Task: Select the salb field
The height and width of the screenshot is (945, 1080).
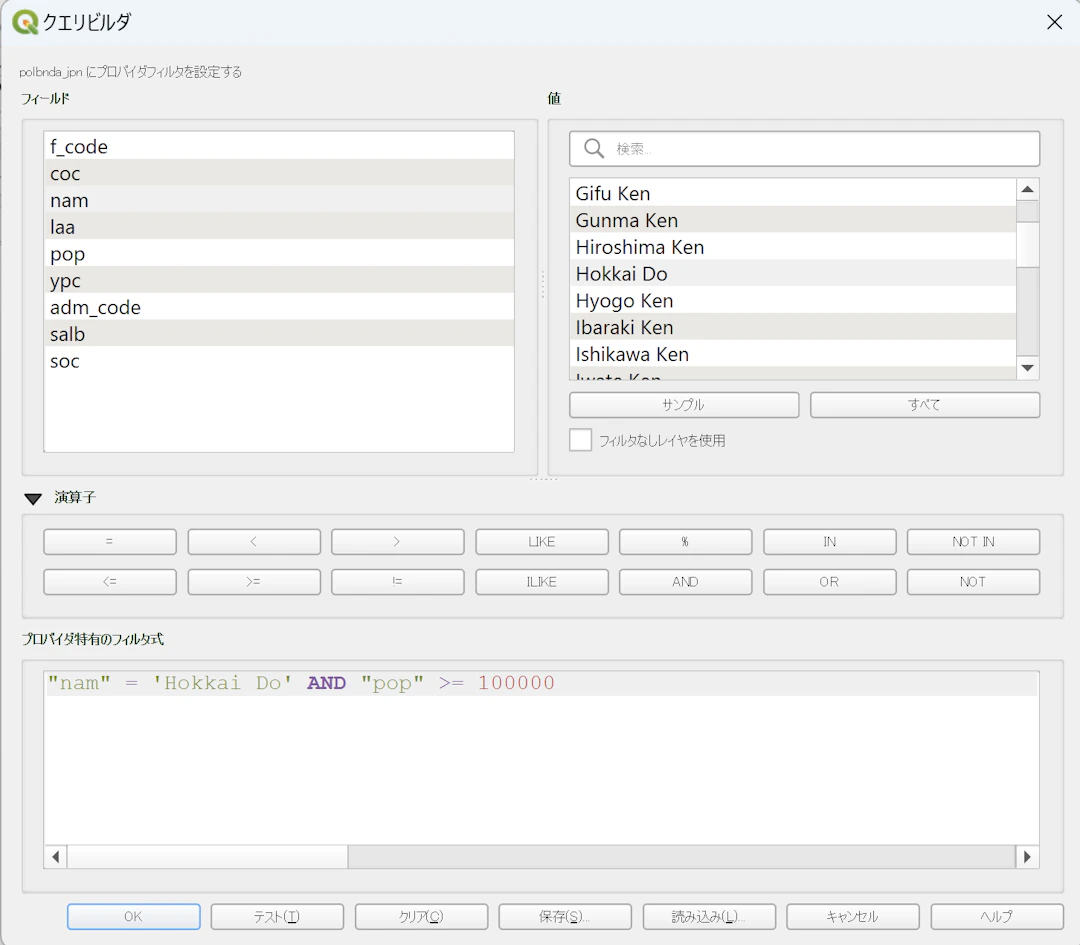Action: [x=279, y=334]
